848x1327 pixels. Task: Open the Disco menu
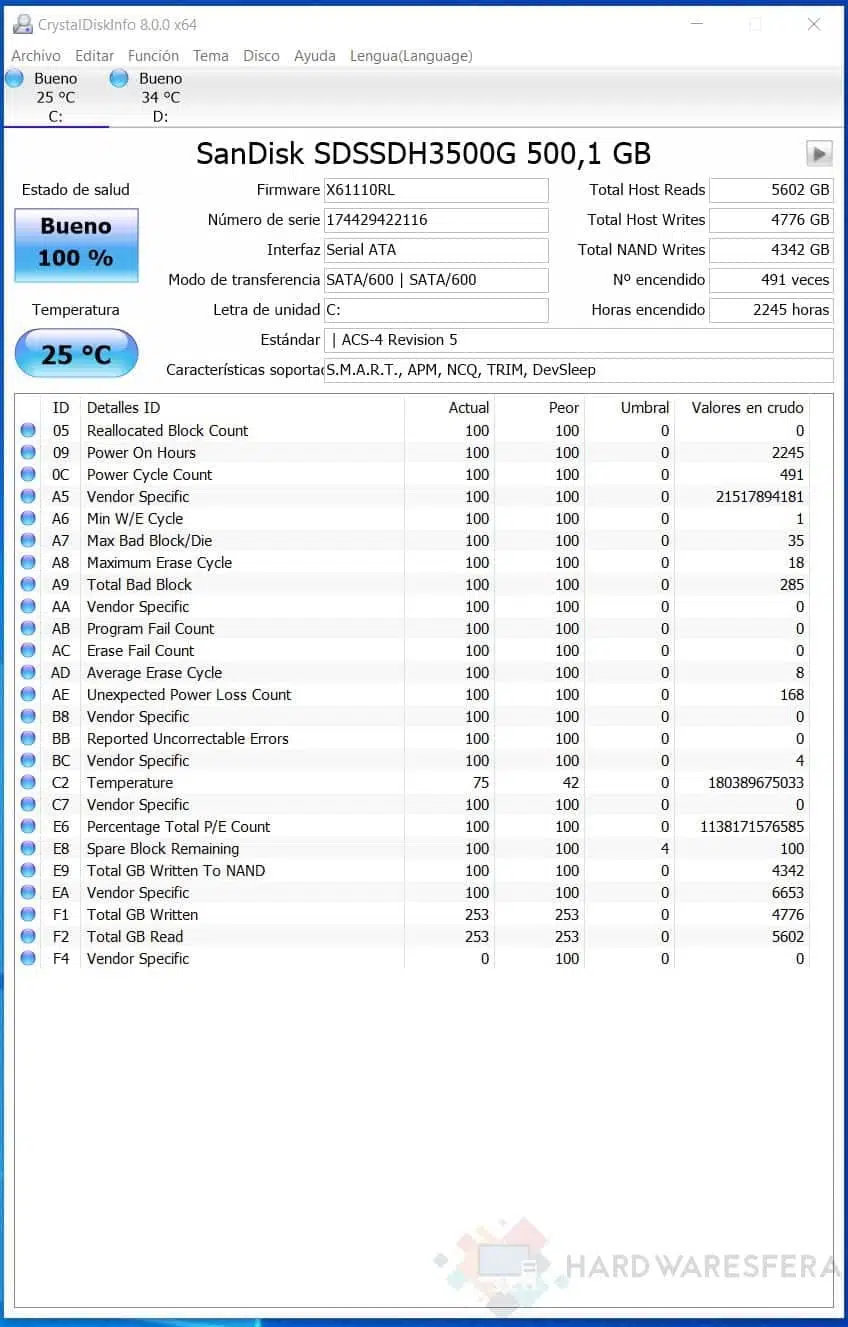(x=262, y=56)
